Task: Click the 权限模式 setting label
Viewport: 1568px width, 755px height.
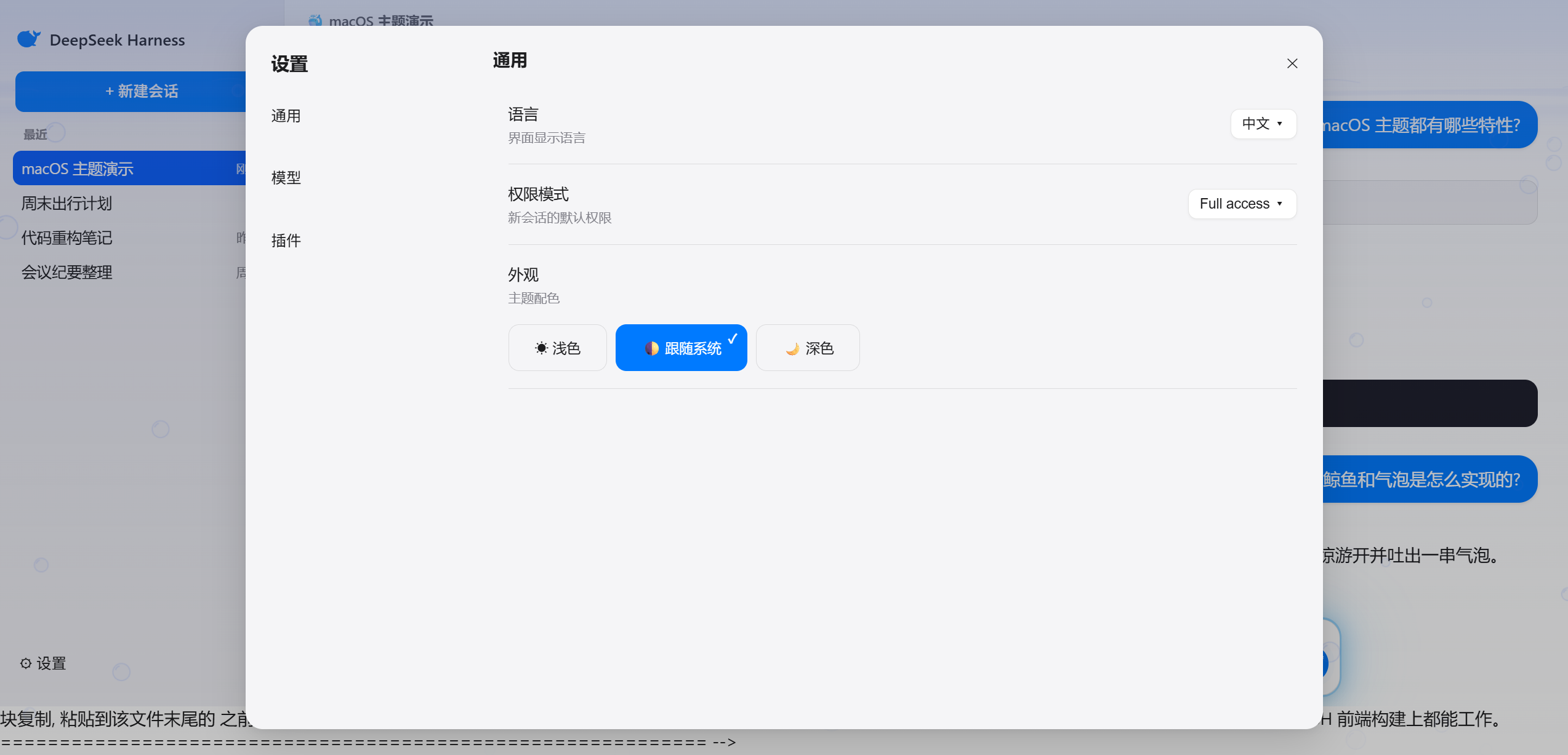Action: [538, 194]
